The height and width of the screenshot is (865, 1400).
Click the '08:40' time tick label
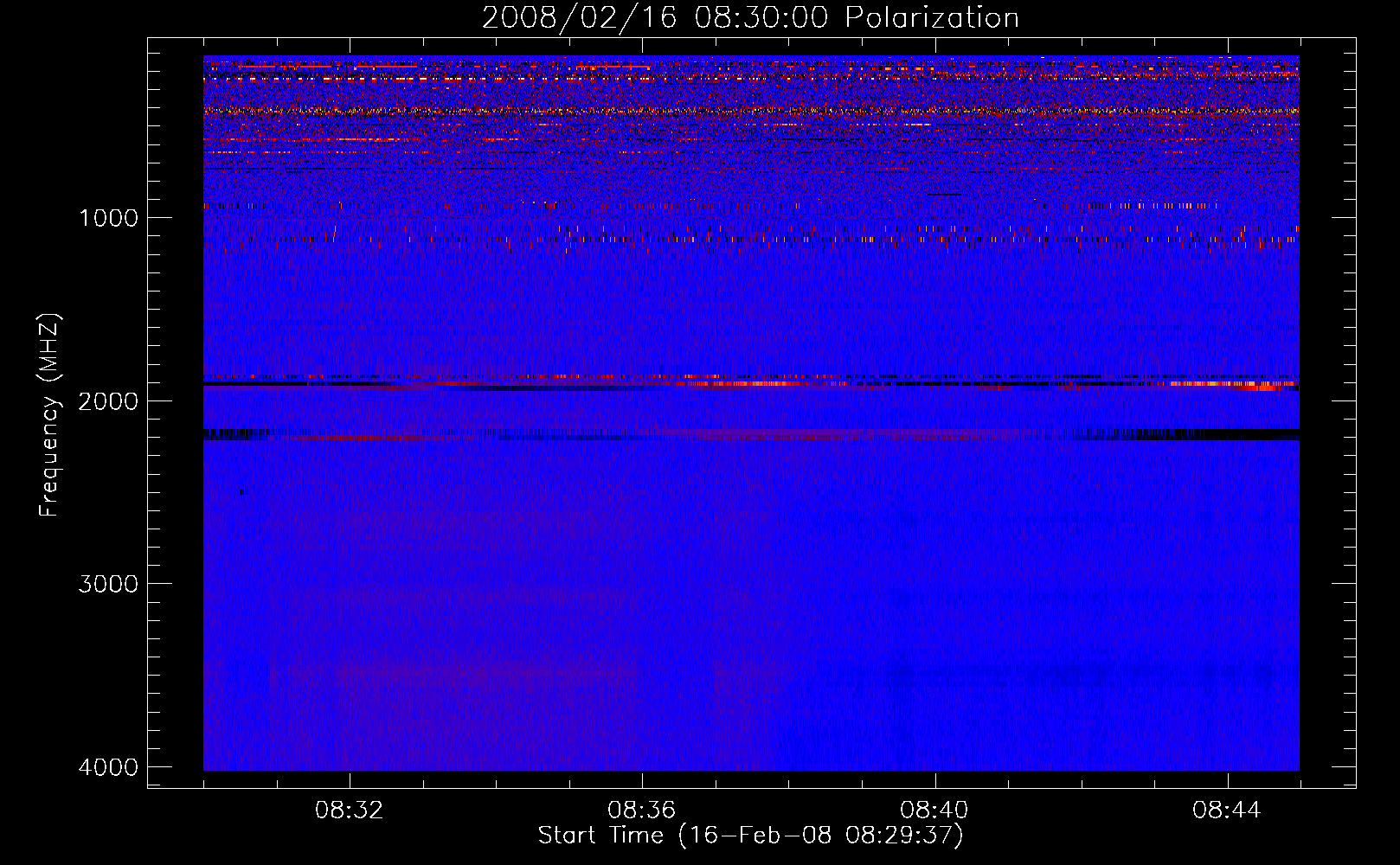934,811
